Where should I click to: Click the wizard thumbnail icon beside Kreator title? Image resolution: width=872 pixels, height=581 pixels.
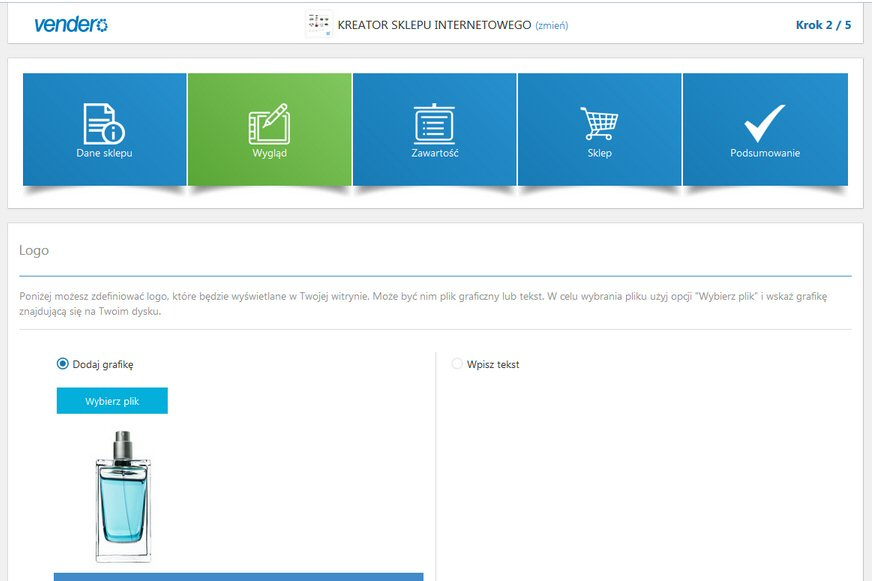318,24
